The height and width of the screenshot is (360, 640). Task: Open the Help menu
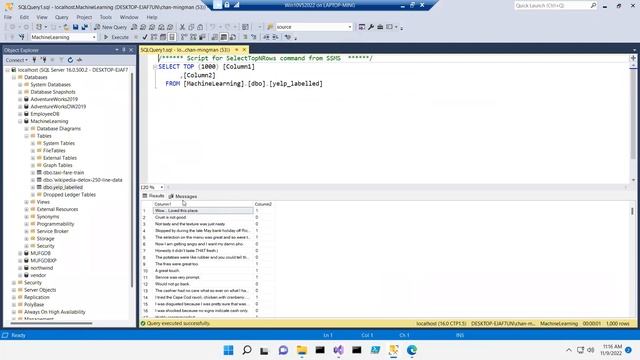tap(152, 17)
